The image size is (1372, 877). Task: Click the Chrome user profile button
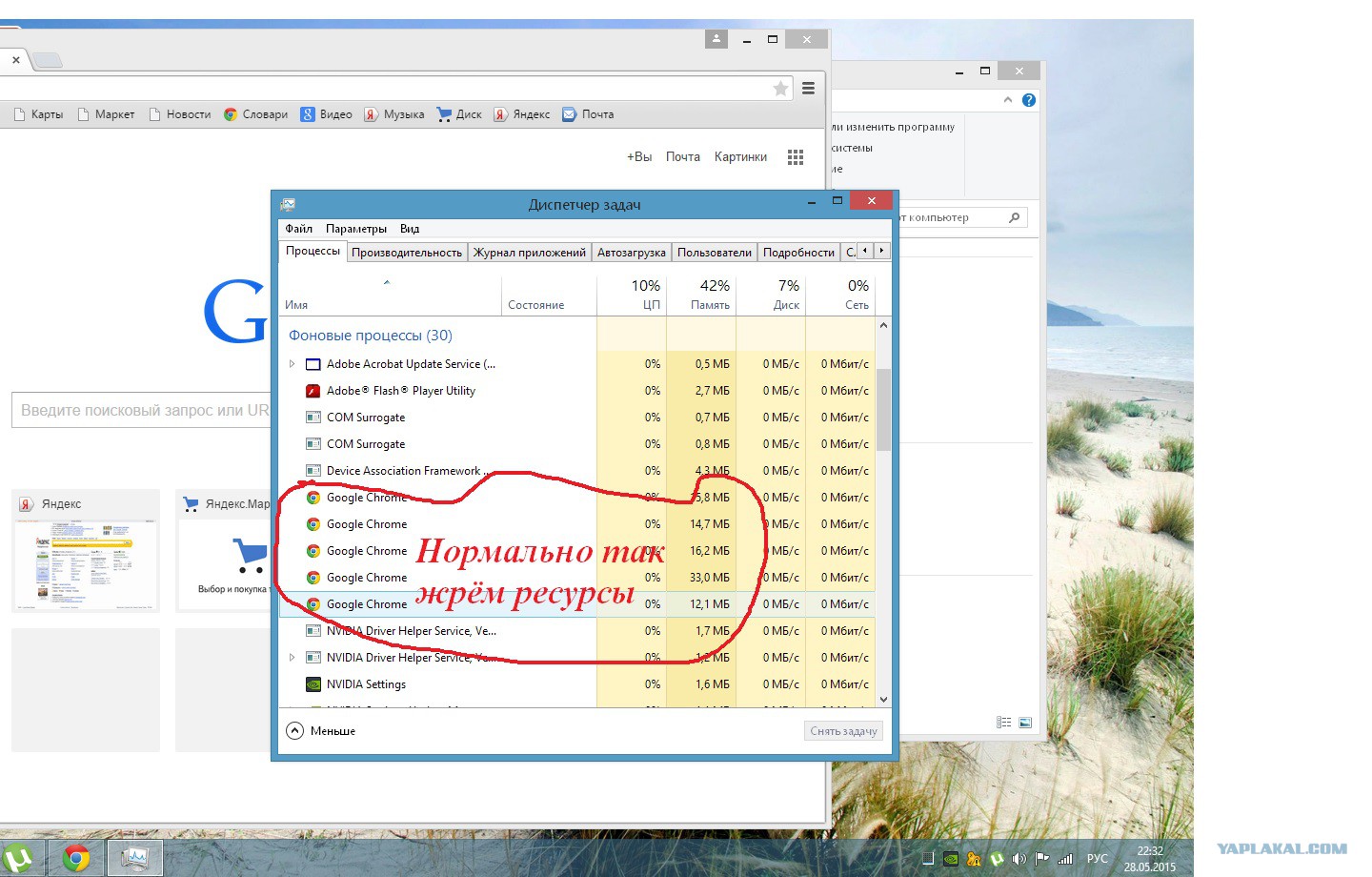pos(716,39)
